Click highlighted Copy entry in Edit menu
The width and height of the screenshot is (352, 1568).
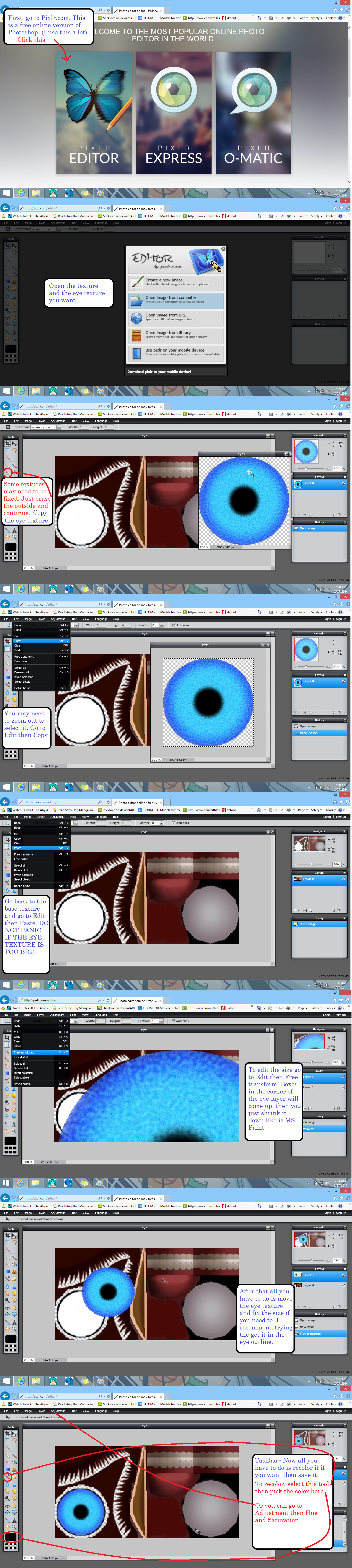[41, 641]
